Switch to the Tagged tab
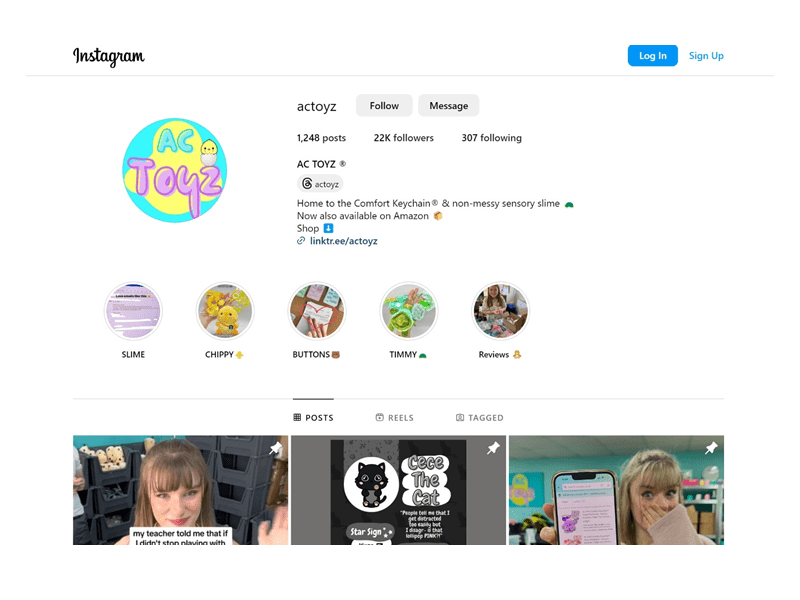The height and width of the screenshot is (600, 800). [x=480, y=417]
